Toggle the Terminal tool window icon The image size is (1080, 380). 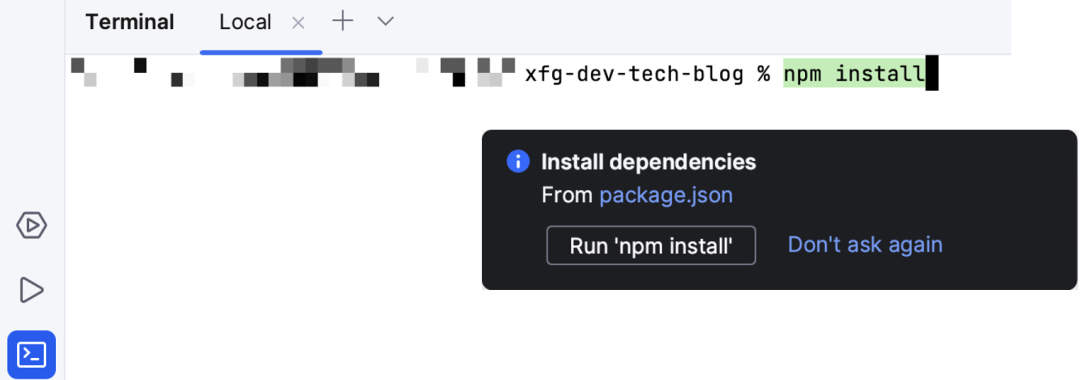tap(32, 355)
